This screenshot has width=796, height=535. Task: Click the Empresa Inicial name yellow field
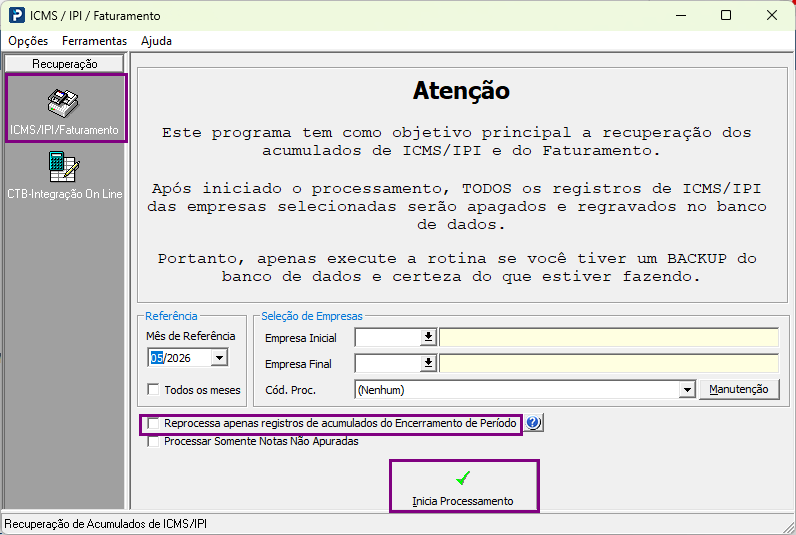point(609,337)
